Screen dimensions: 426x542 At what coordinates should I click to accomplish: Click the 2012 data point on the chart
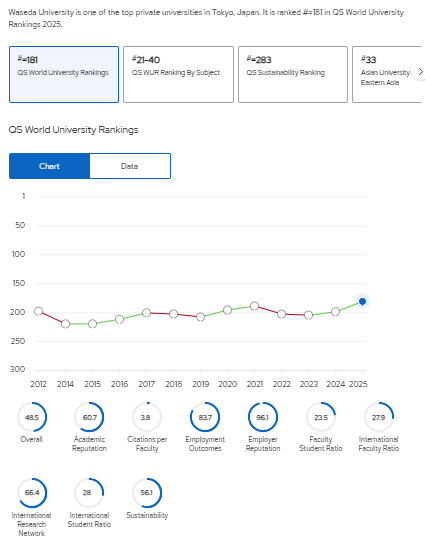pos(38,311)
